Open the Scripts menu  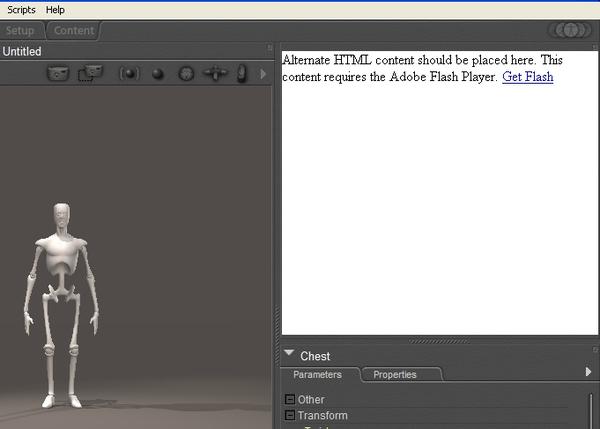tap(21, 10)
